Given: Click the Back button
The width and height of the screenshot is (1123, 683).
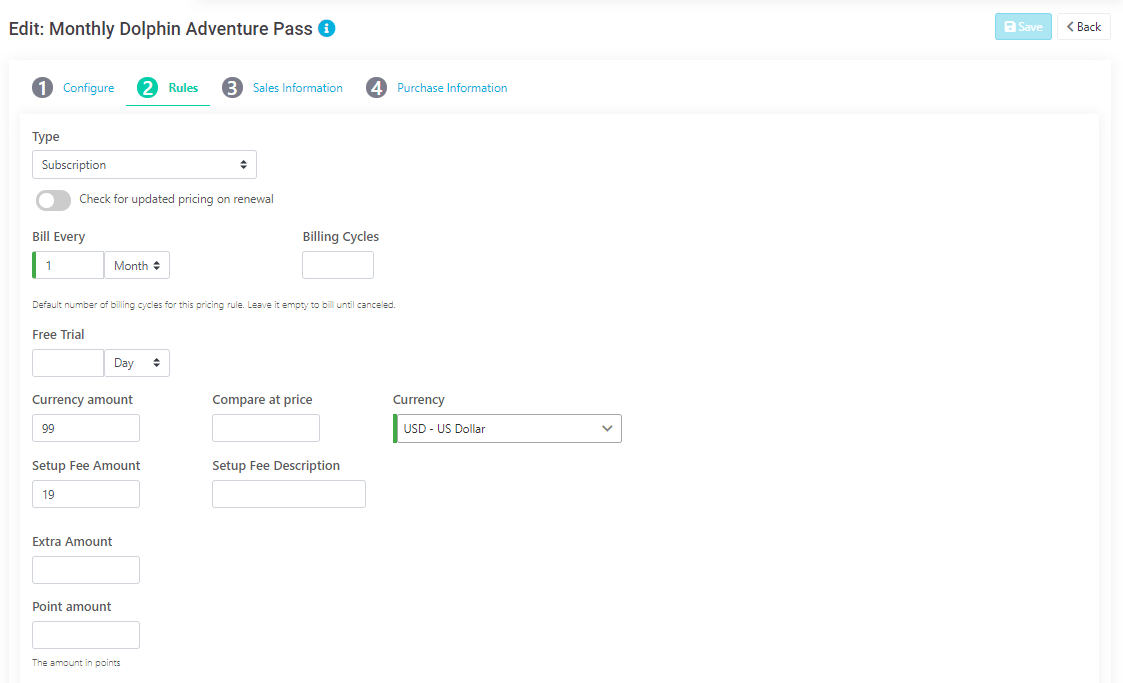Looking at the screenshot, I should 1083,27.
